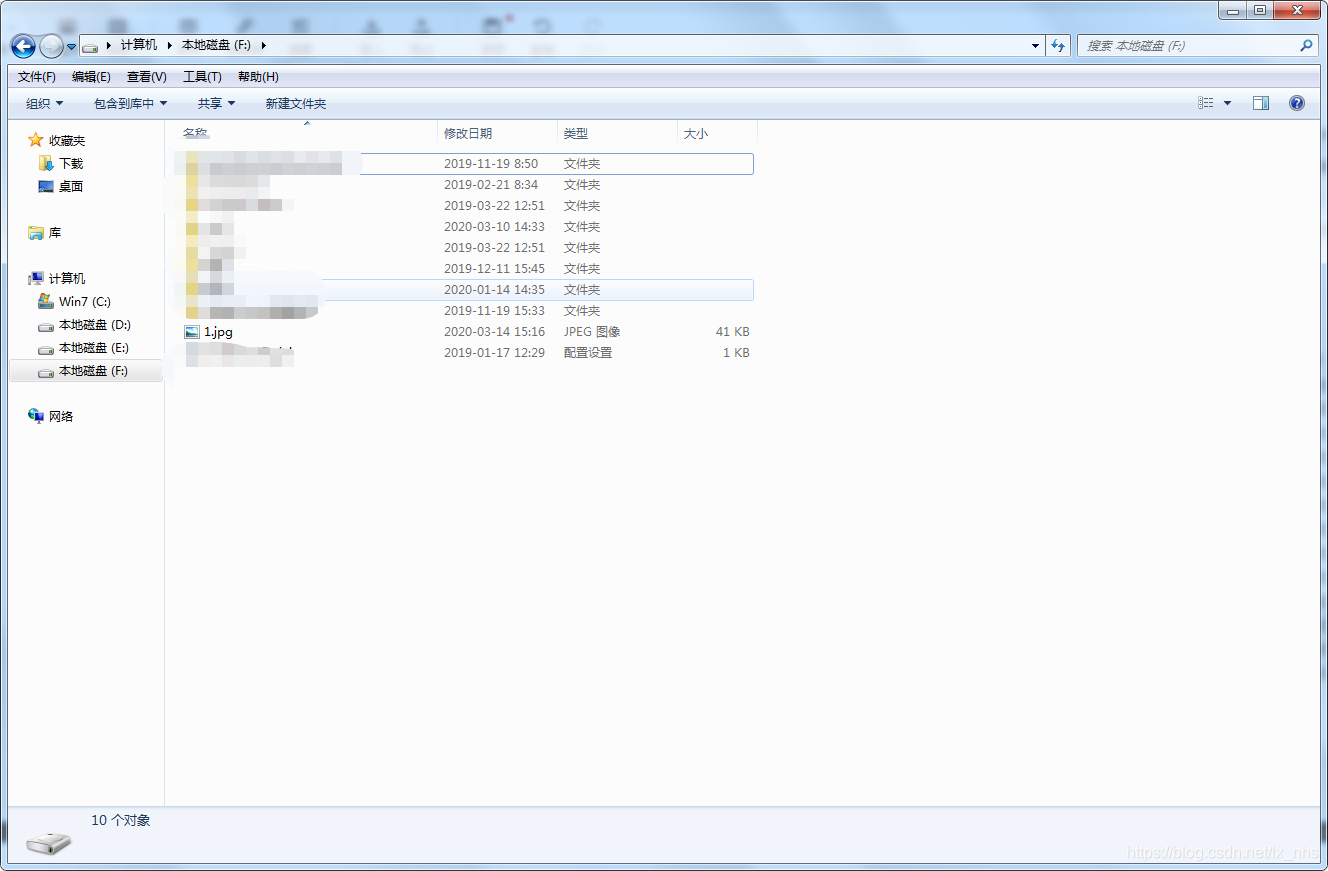Screen dimensions: 1328x871
Task: Click the Forward navigation arrow
Action: tap(51, 46)
